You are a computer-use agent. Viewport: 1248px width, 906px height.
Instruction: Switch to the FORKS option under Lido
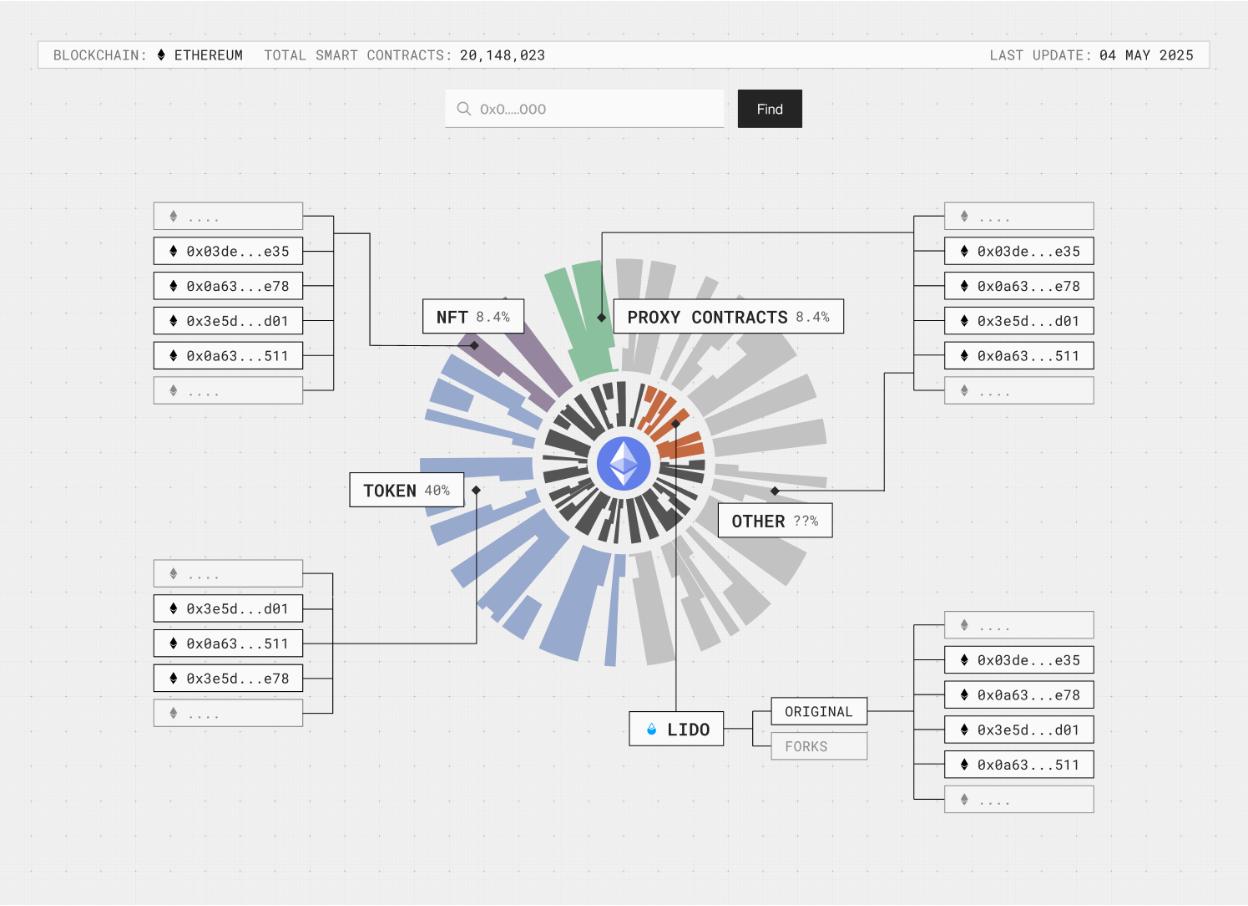[819, 746]
